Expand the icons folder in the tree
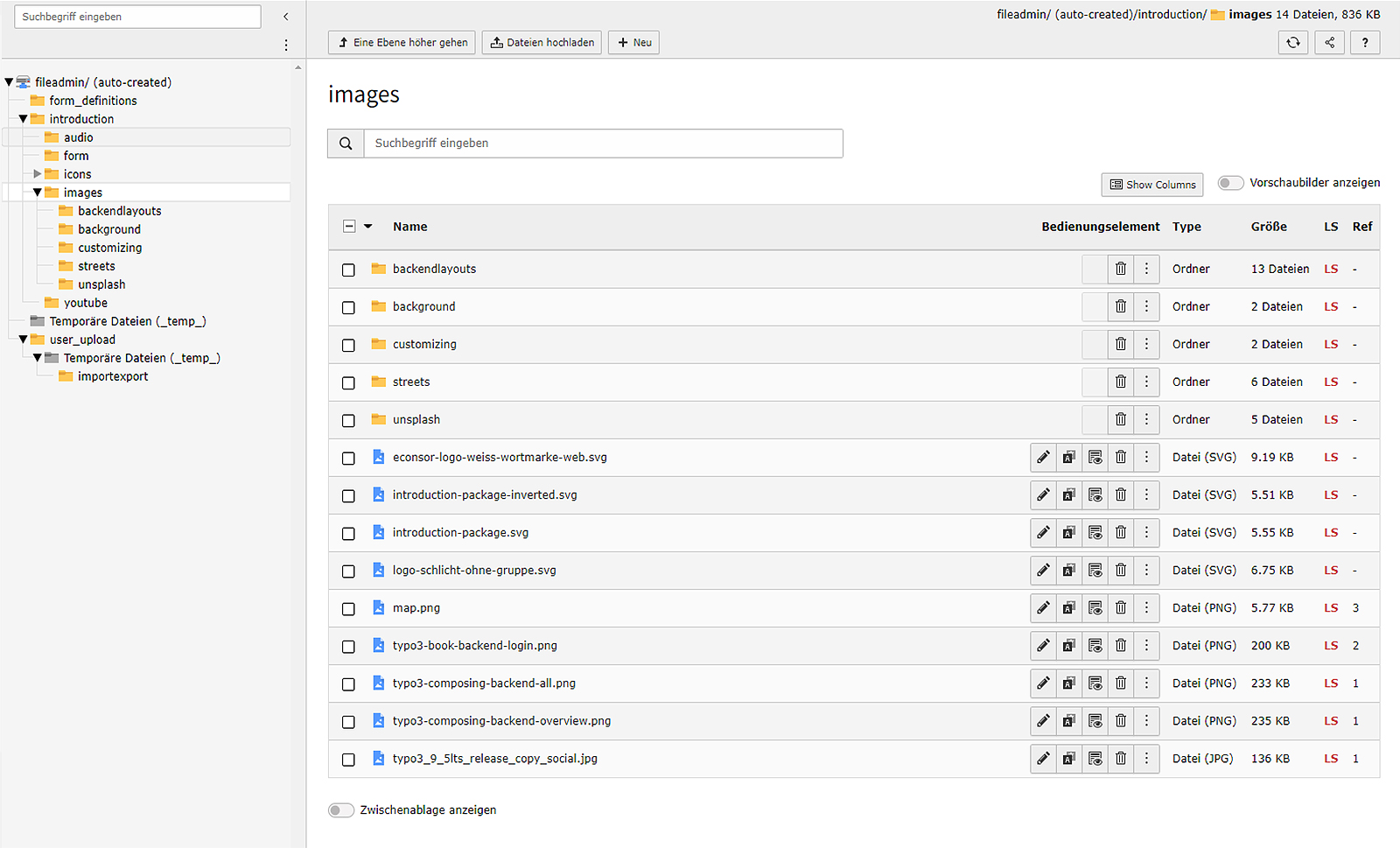1400x848 pixels. pos(37,174)
